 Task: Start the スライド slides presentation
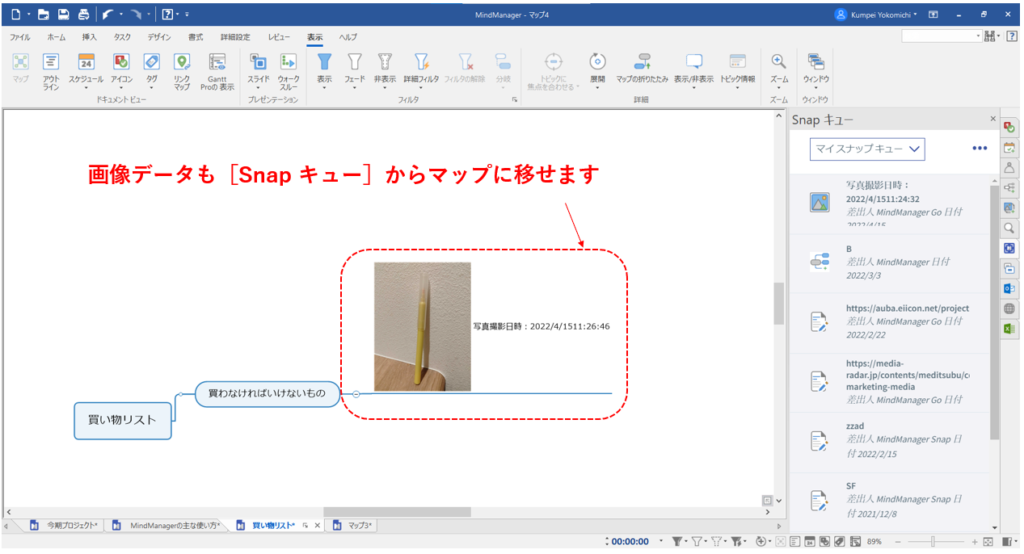coord(258,69)
